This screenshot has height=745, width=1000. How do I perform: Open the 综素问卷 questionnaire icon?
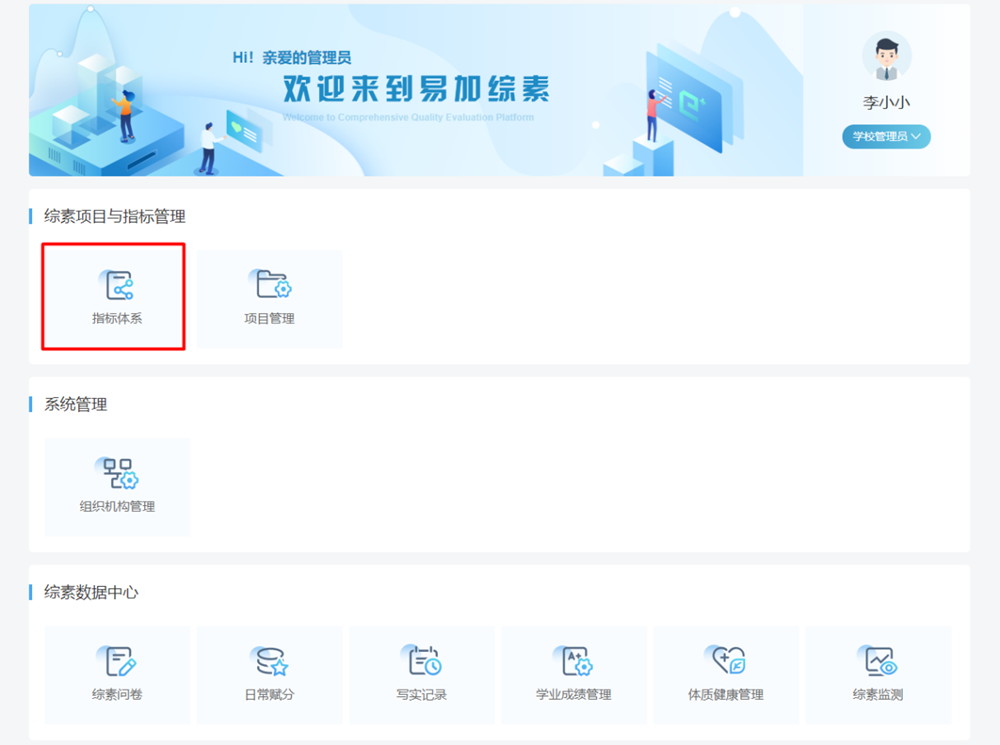point(117,660)
